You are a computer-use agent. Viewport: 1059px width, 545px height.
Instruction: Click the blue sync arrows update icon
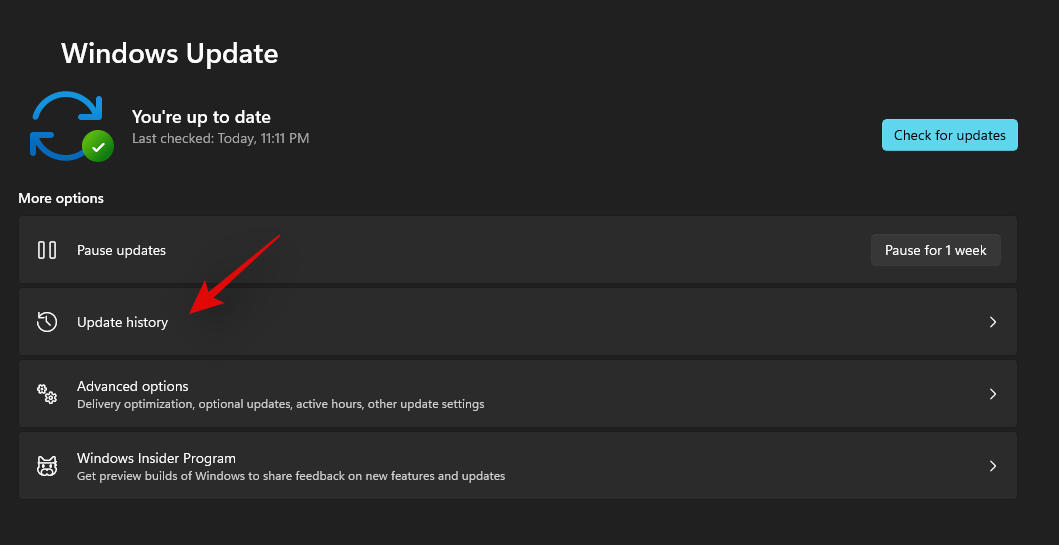pyautogui.click(x=66, y=125)
